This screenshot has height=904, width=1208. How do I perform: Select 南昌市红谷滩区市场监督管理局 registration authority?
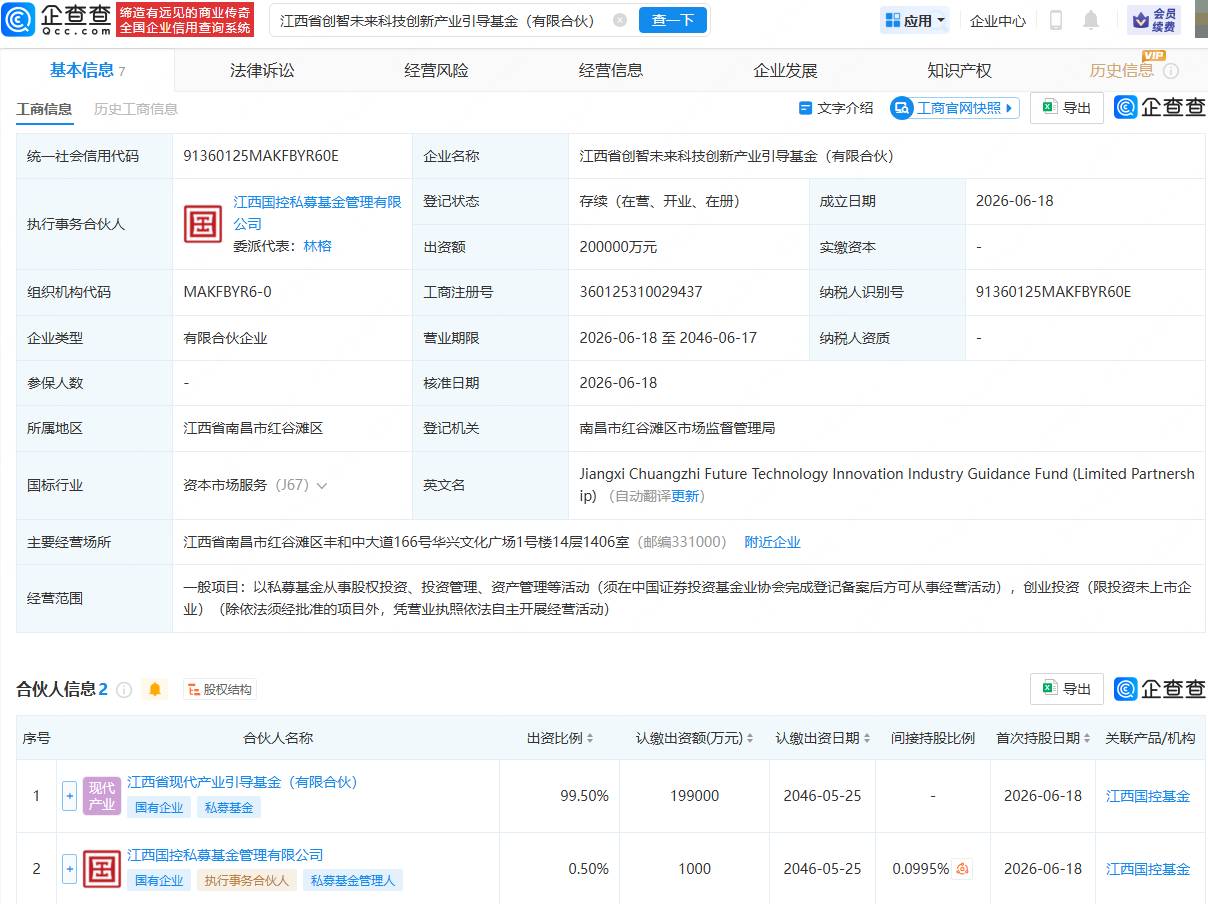coord(678,428)
